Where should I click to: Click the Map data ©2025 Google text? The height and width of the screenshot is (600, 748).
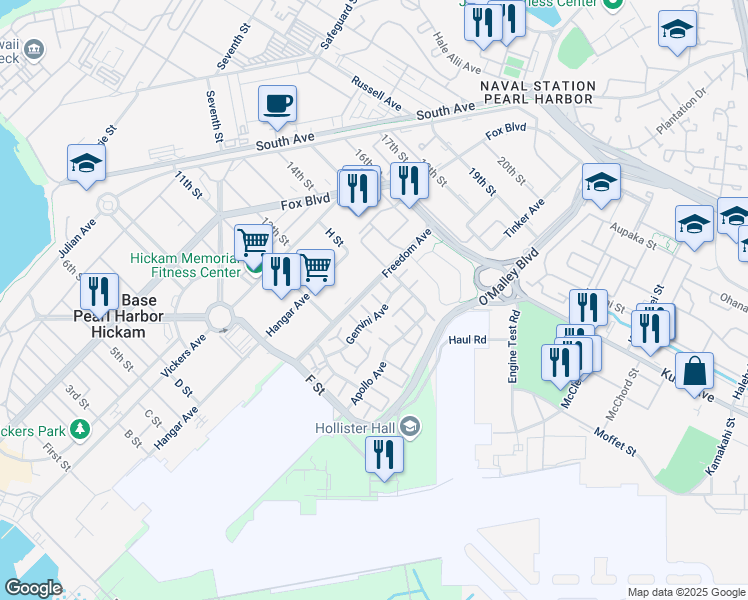(686, 593)
